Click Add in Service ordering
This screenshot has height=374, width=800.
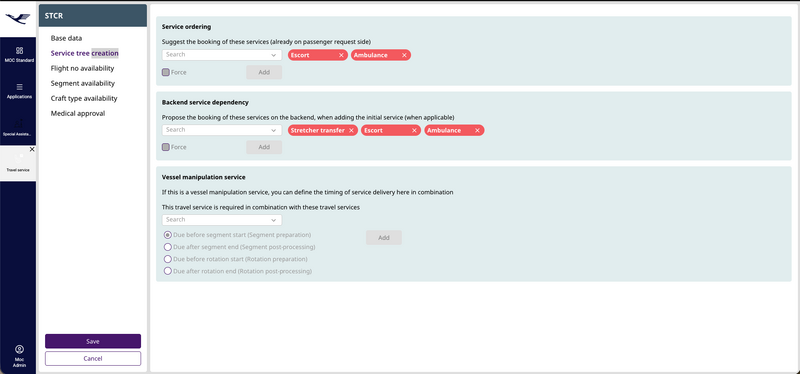click(264, 72)
